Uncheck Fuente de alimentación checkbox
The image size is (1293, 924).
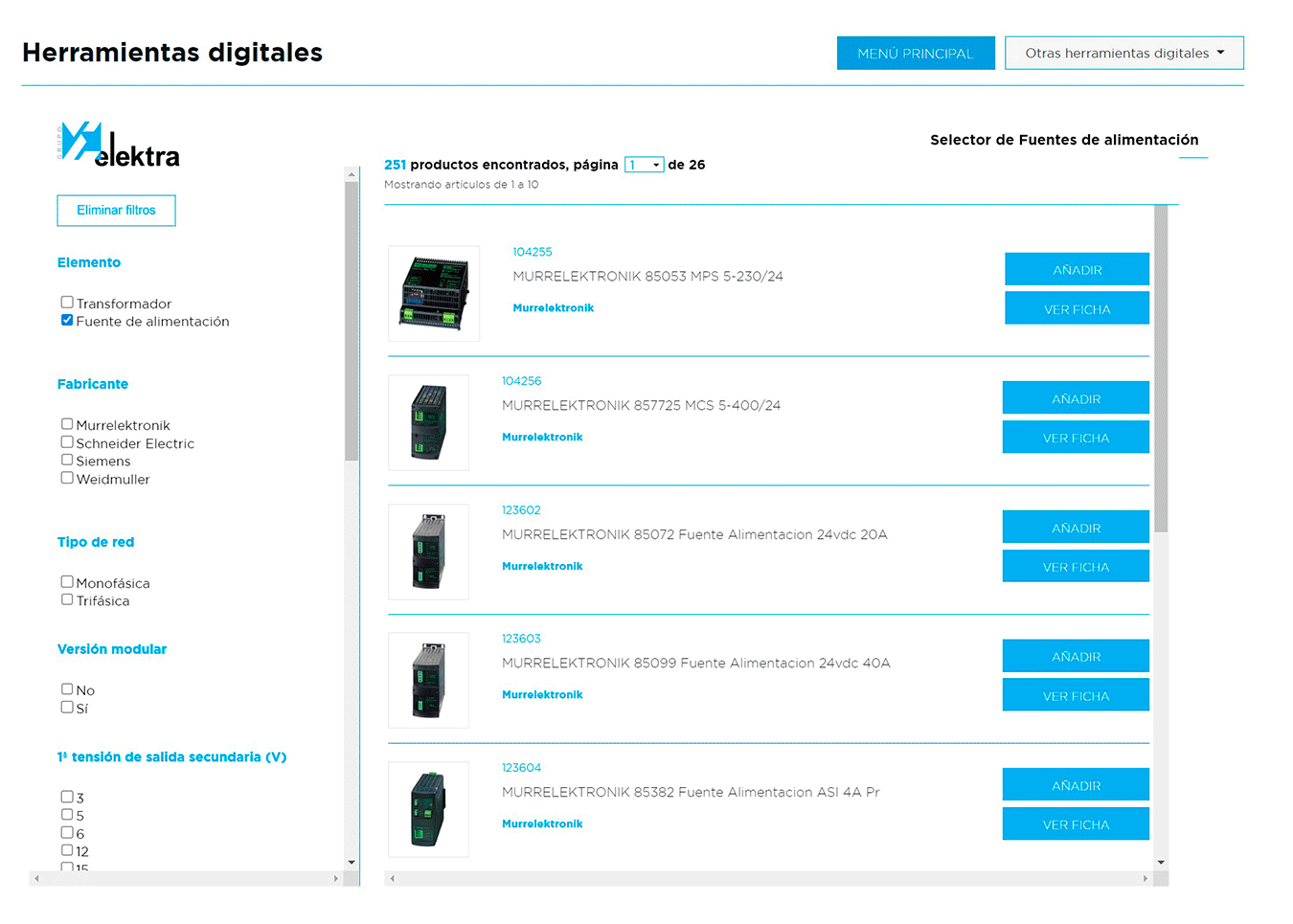click(67, 320)
